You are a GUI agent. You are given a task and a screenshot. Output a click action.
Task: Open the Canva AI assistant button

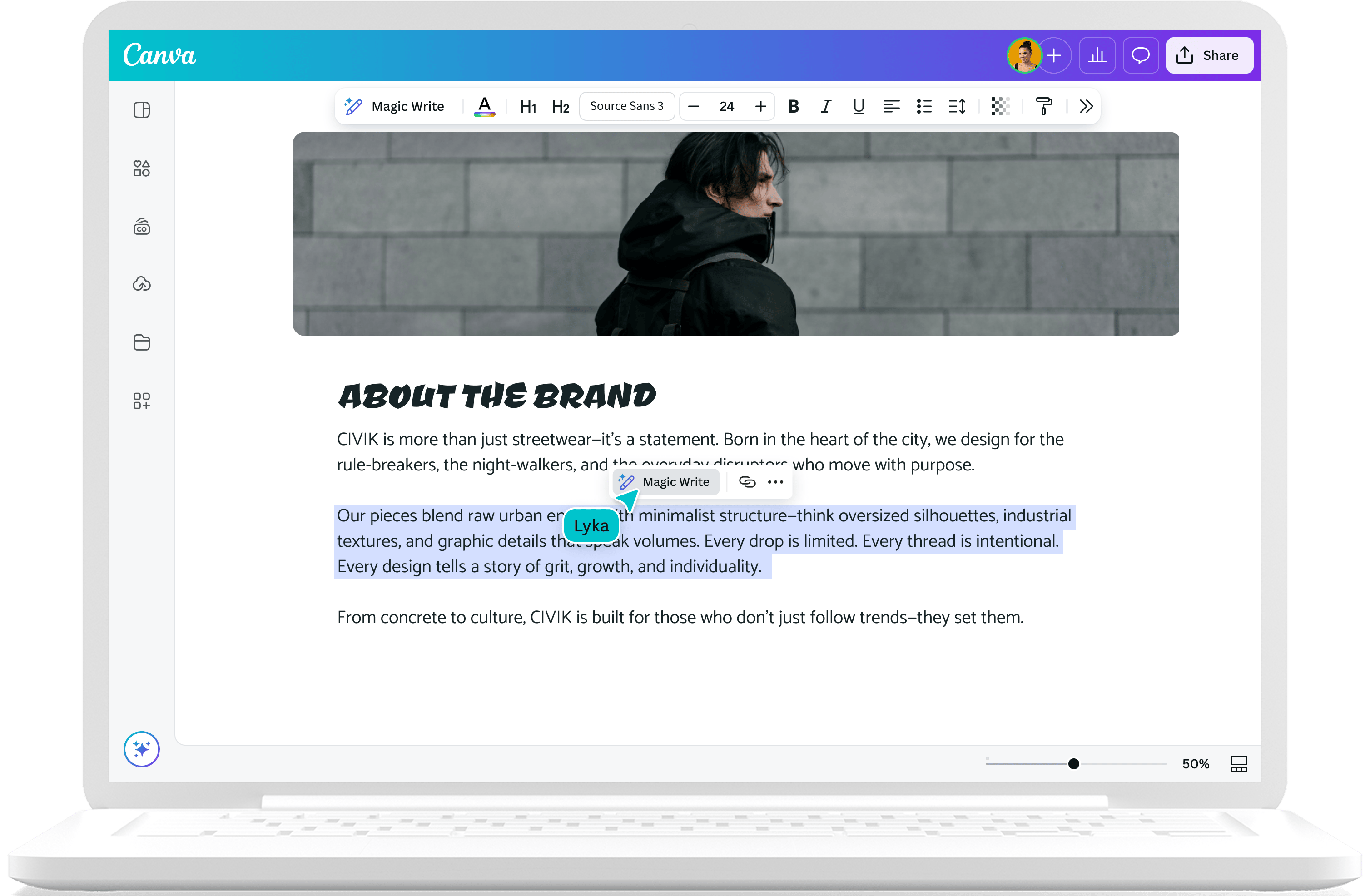(x=142, y=749)
